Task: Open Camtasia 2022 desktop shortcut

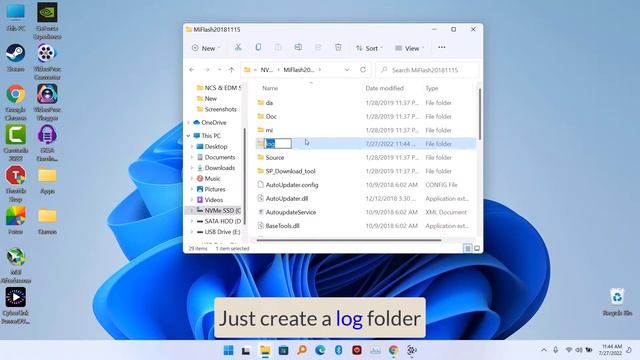Action: 16,143
